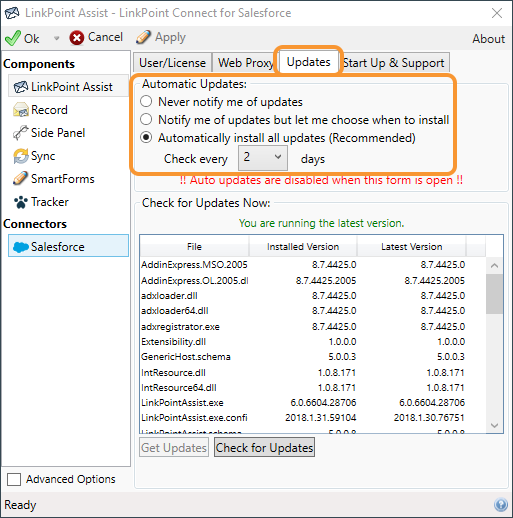Select Never notify me of updates

(146, 101)
